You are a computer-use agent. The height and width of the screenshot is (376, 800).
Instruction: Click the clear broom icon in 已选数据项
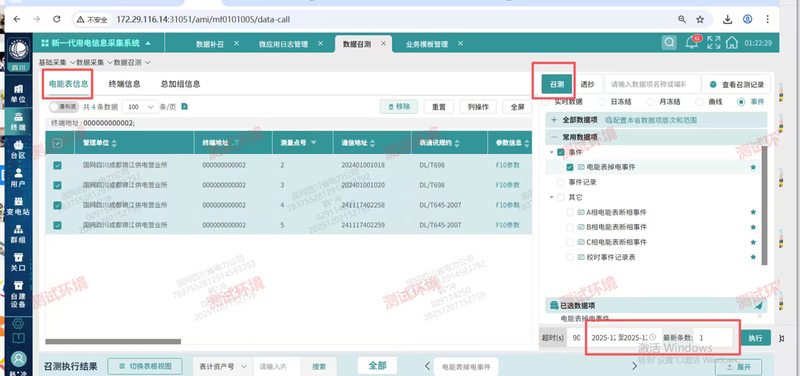pyautogui.click(x=759, y=305)
